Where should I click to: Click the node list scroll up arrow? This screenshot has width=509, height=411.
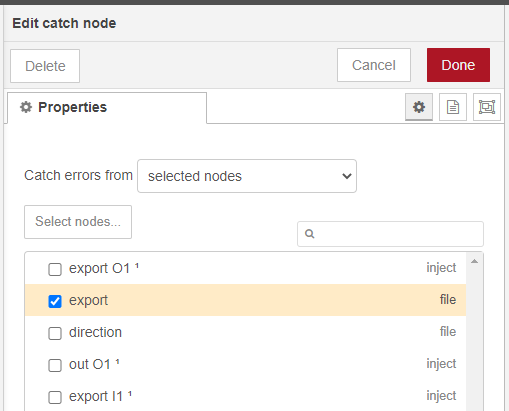(x=474, y=262)
